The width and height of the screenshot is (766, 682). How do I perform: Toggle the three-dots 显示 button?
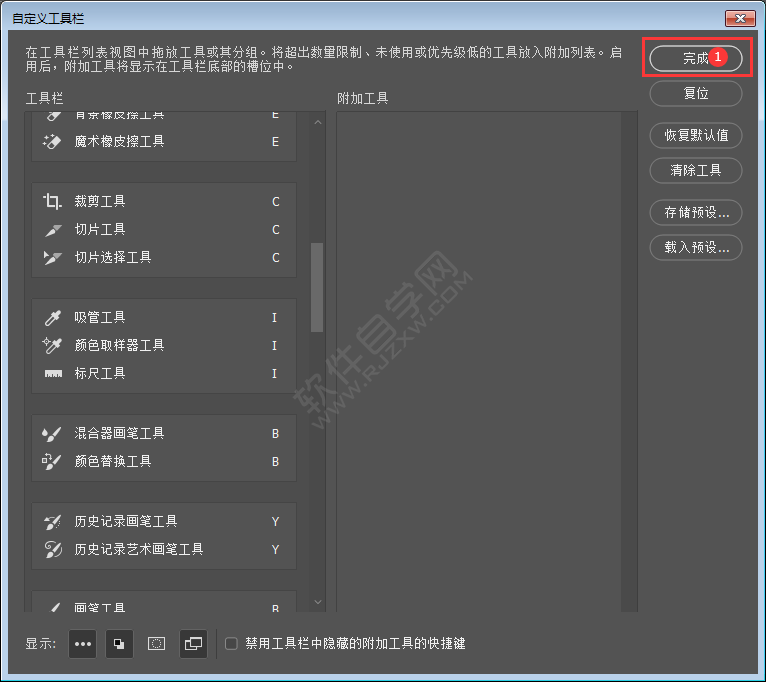coord(83,644)
